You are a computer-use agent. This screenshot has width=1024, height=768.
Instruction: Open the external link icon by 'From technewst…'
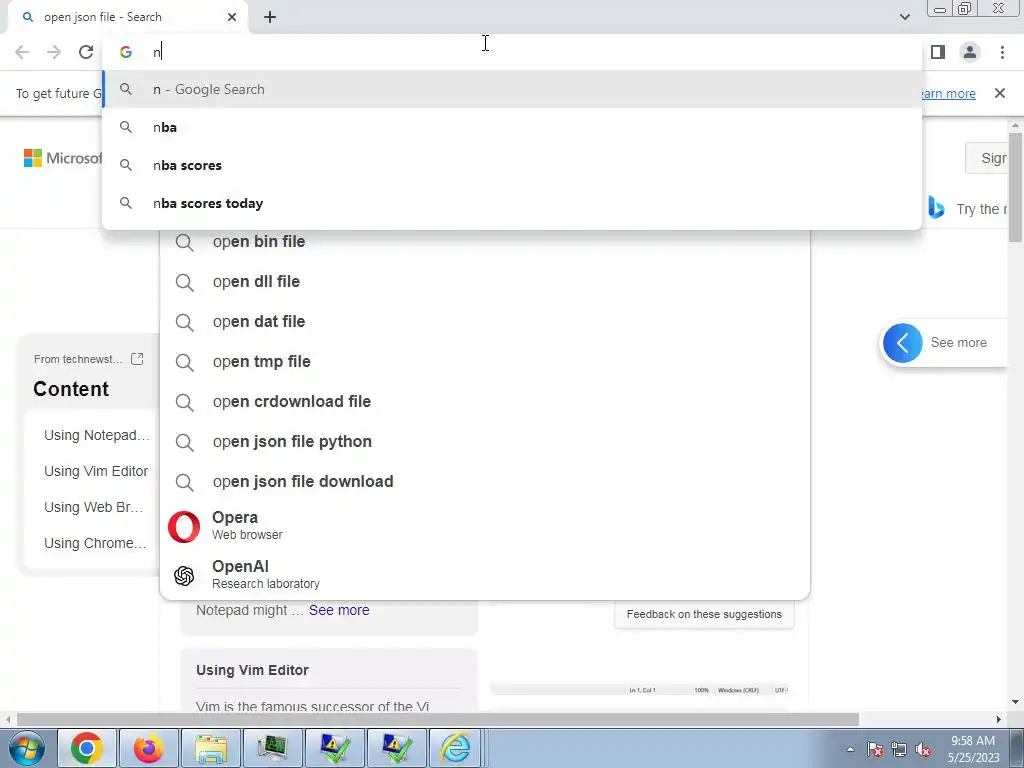coord(137,359)
